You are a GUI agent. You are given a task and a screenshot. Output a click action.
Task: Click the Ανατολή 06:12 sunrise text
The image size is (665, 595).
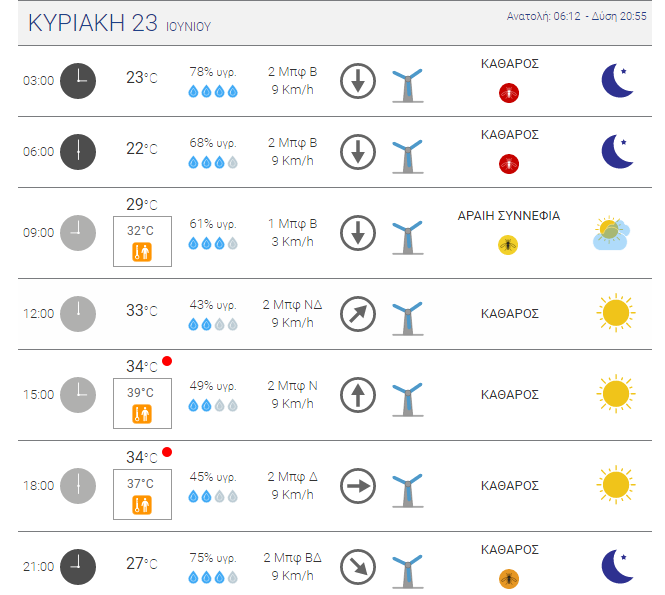pos(544,17)
